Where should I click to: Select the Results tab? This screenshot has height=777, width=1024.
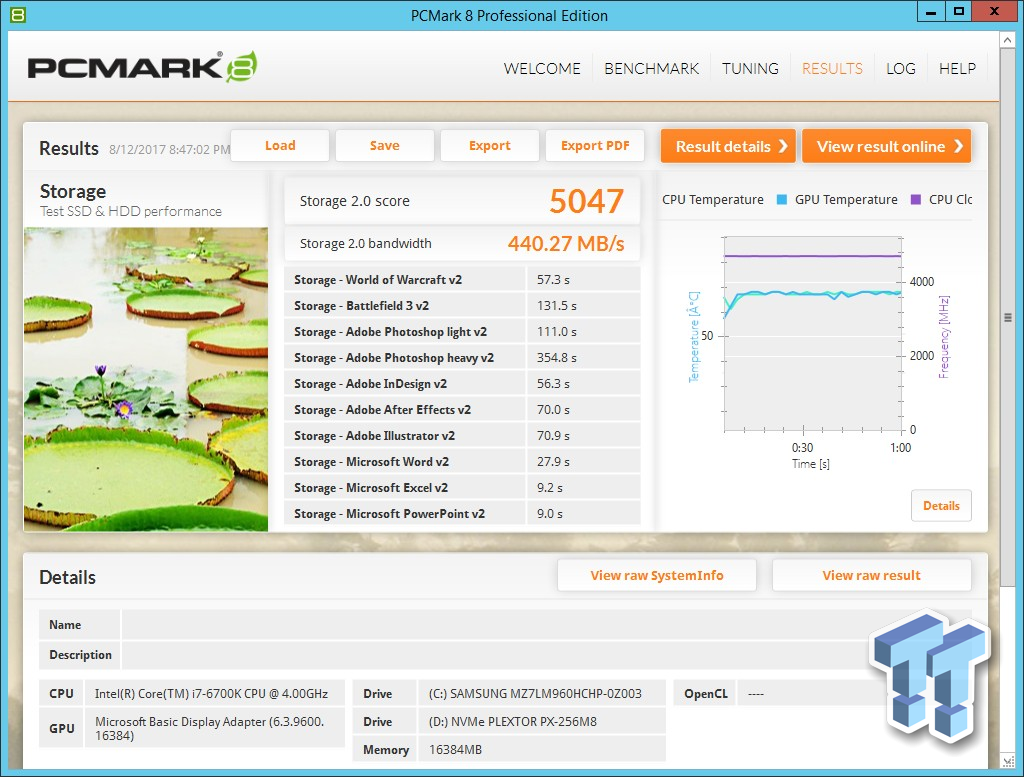point(832,69)
